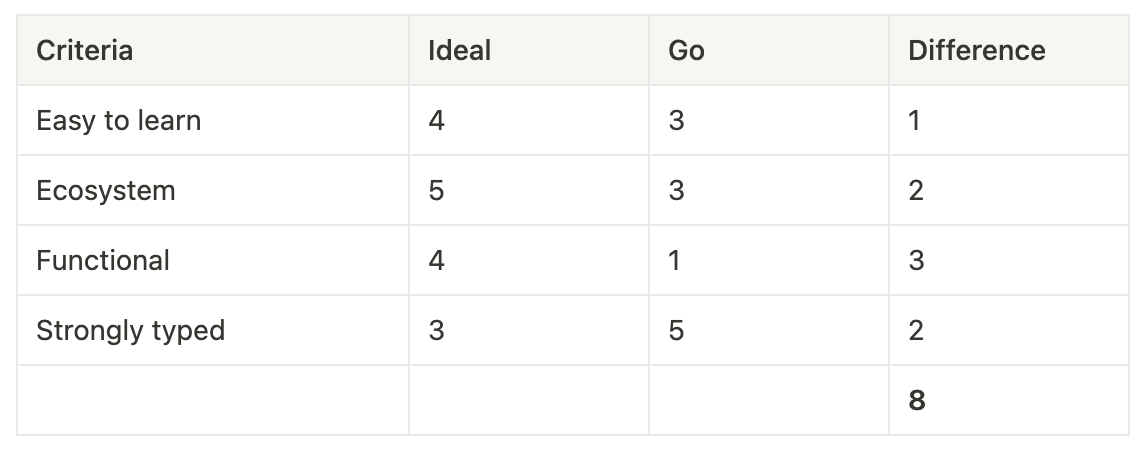Image resolution: width=1144 pixels, height=450 pixels.
Task: Select the Ideal column header
Action: [x=529, y=50]
